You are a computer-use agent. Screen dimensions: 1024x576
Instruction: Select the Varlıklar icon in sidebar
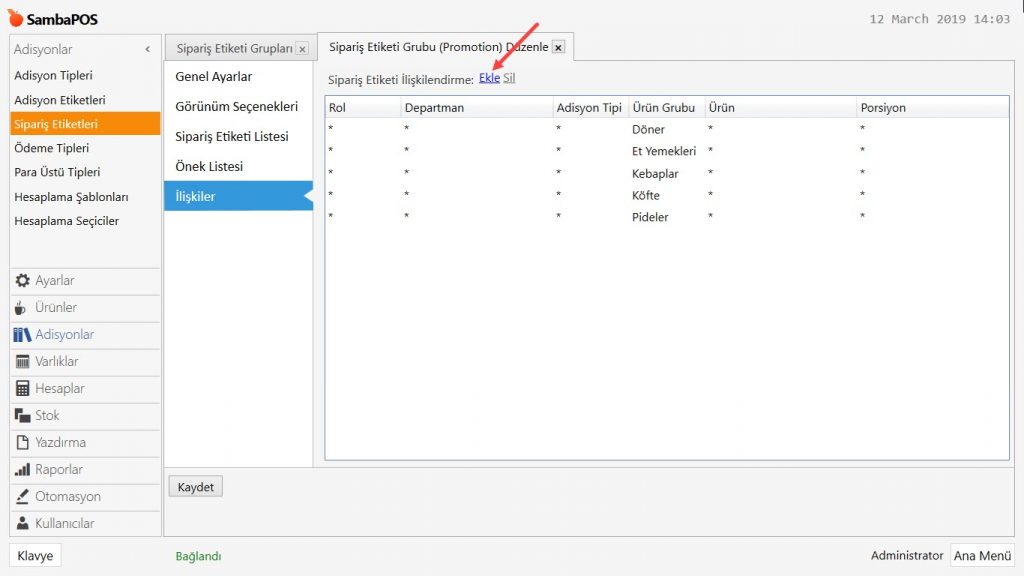tap(23, 362)
